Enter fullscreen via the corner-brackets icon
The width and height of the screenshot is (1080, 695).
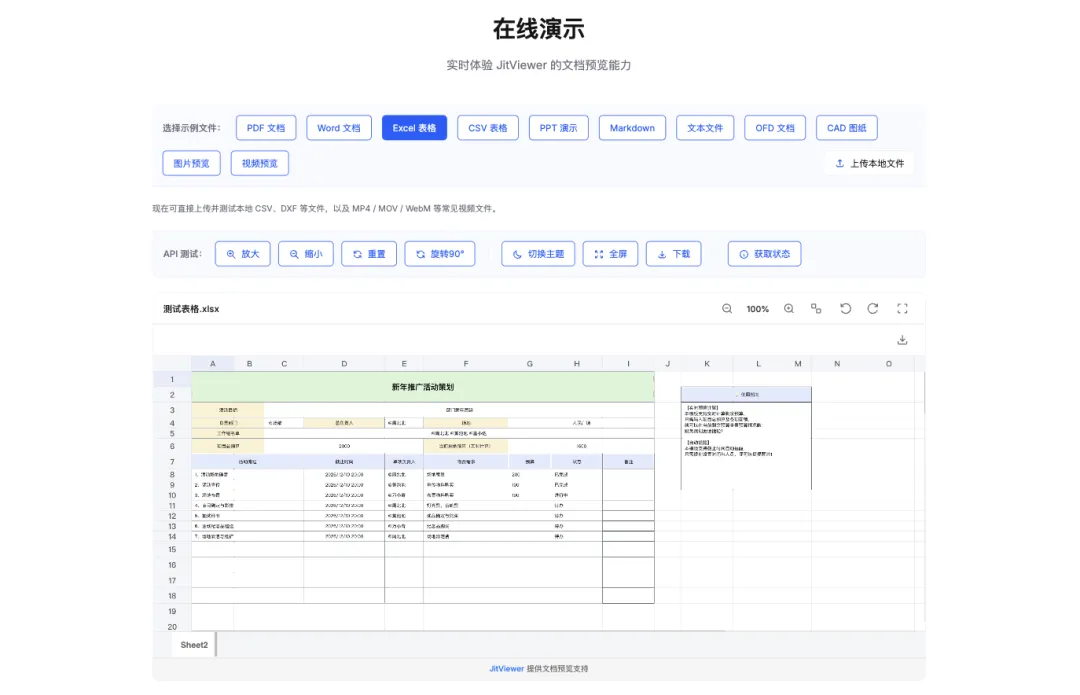[902, 309]
